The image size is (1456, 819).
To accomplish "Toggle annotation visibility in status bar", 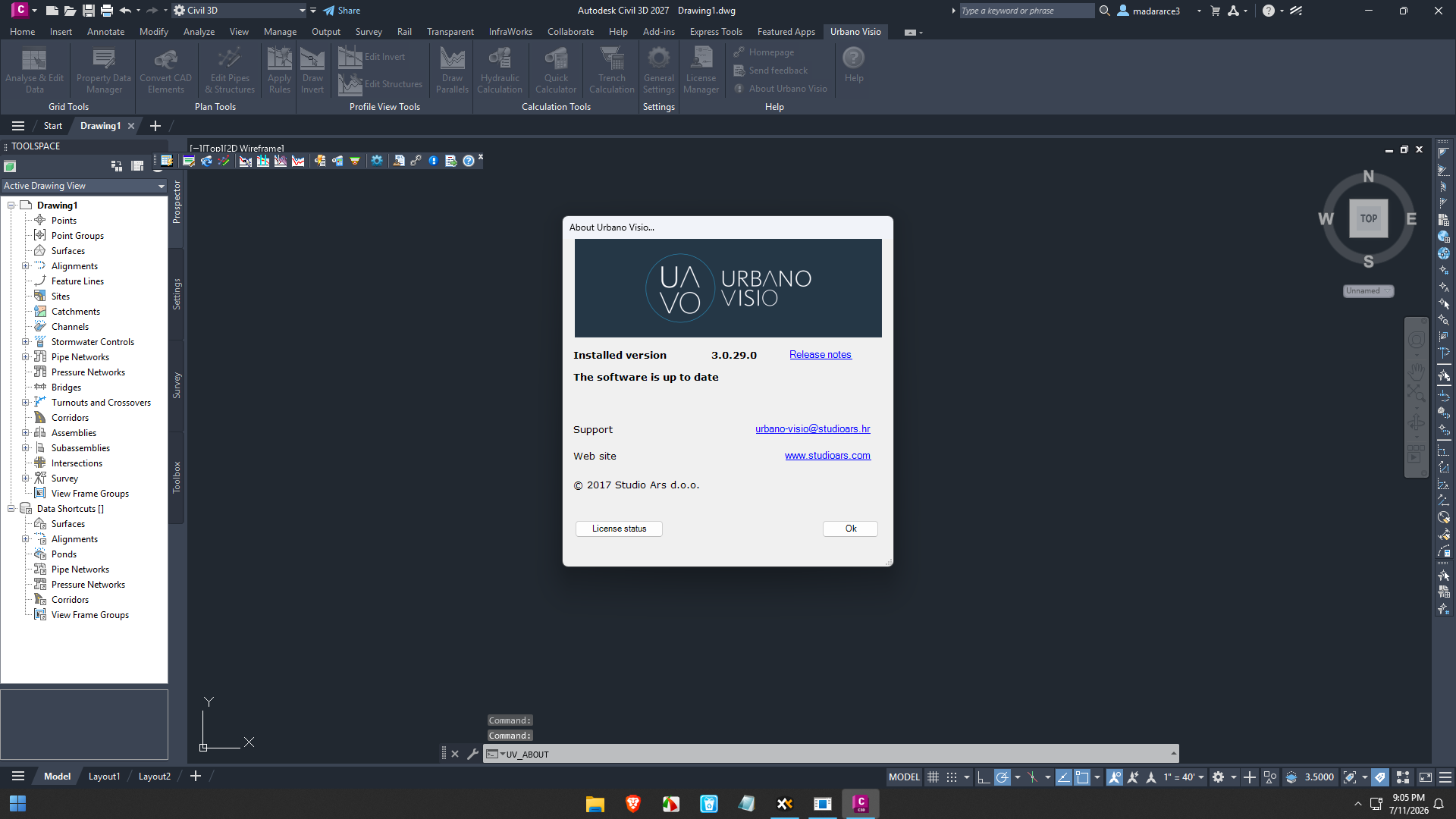I will coord(1115,777).
